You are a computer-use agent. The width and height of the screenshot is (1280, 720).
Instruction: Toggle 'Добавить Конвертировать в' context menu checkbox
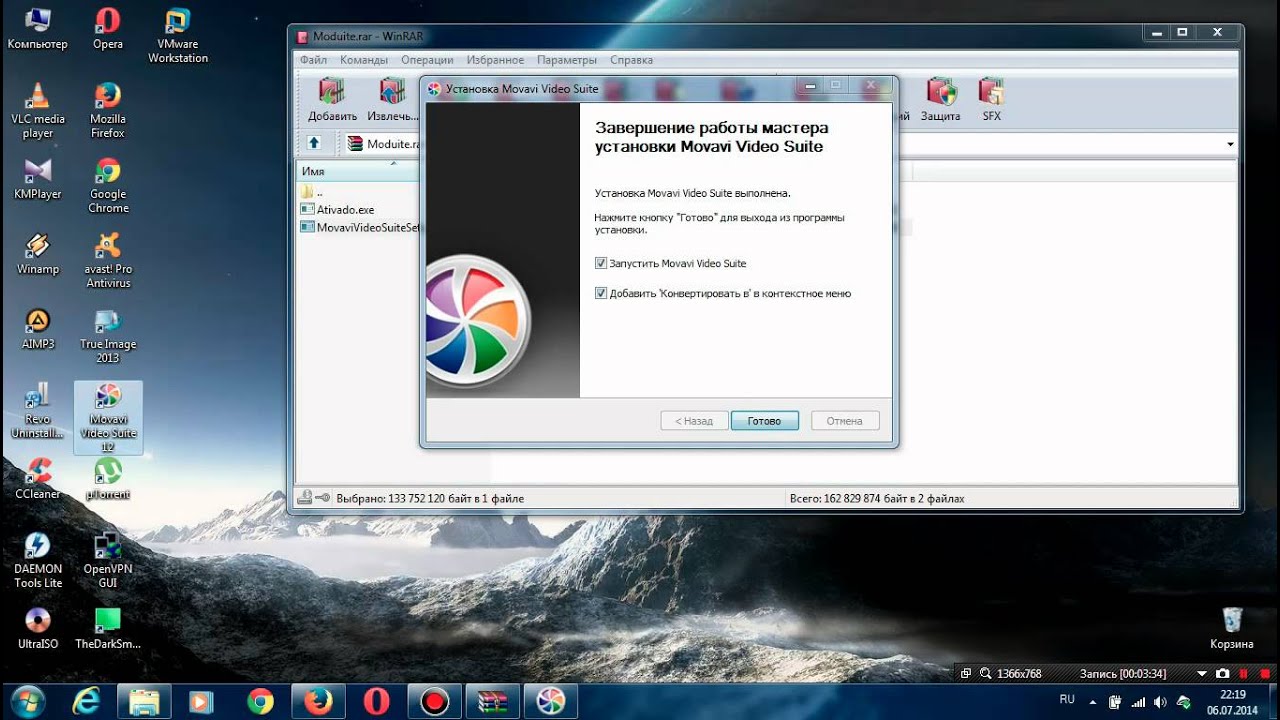coord(601,294)
